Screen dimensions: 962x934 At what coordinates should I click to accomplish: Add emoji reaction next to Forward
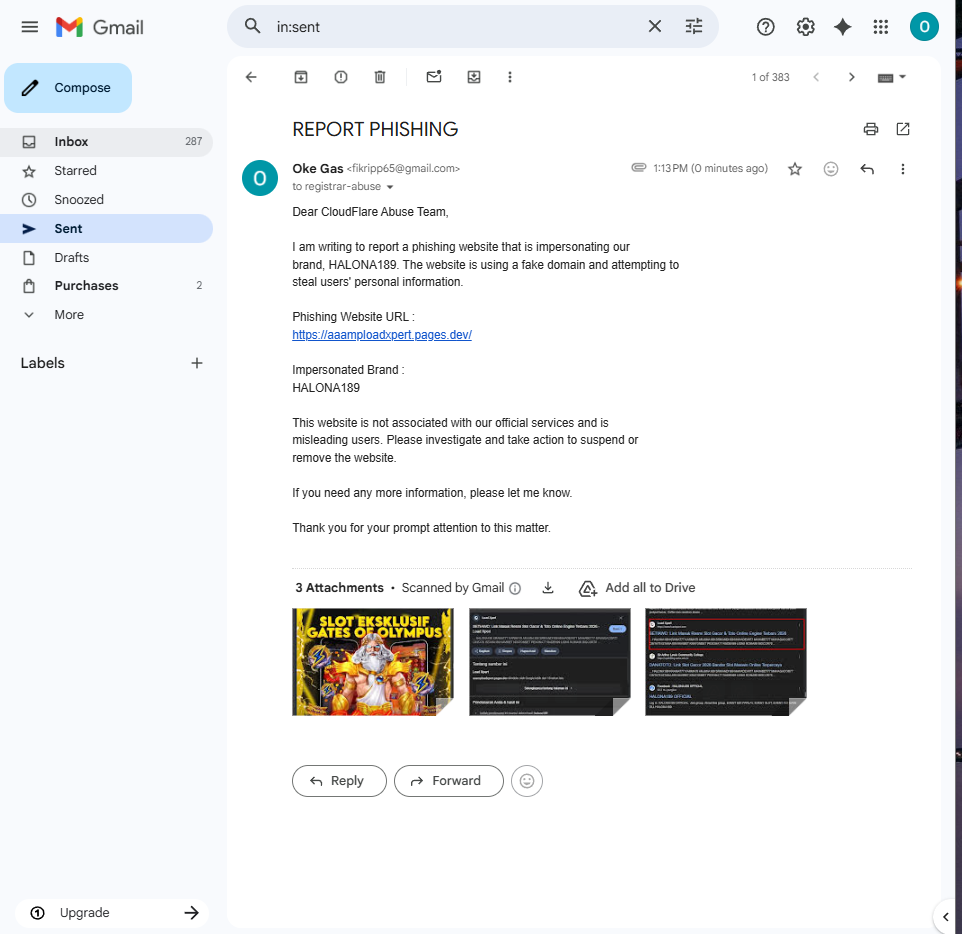pos(526,781)
